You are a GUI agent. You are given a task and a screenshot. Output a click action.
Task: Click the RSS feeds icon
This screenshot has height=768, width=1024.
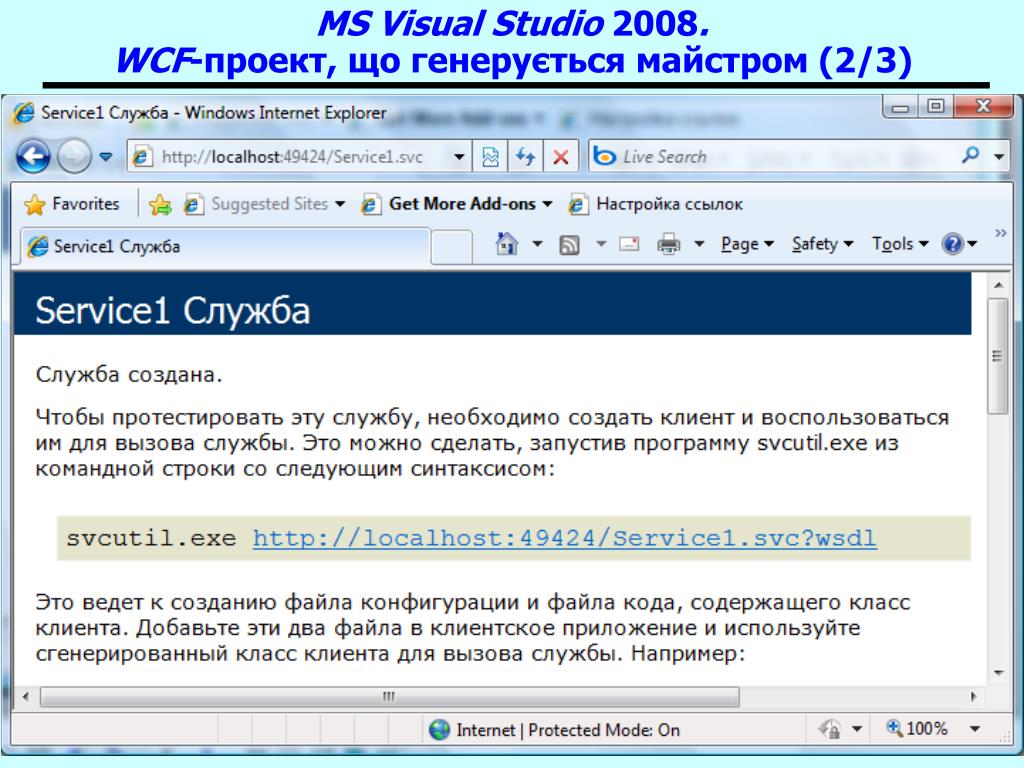(569, 245)
